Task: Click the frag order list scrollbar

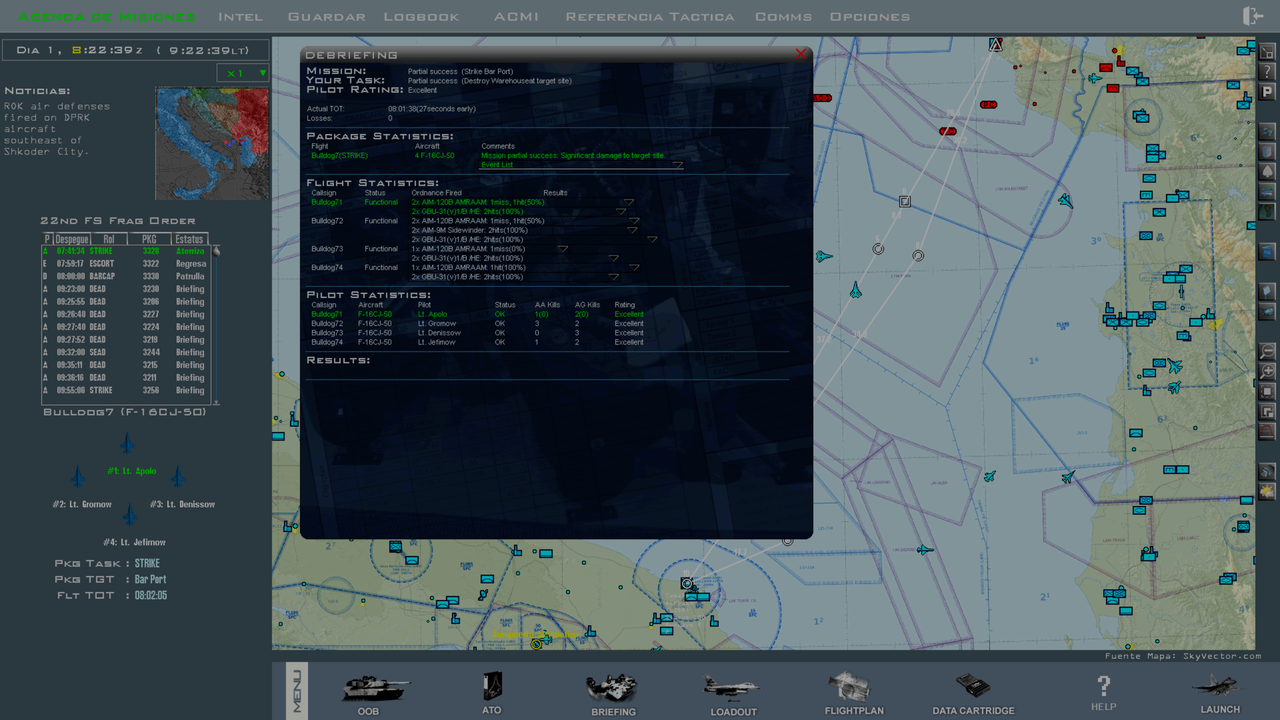Action: click(x=215, y=323)
